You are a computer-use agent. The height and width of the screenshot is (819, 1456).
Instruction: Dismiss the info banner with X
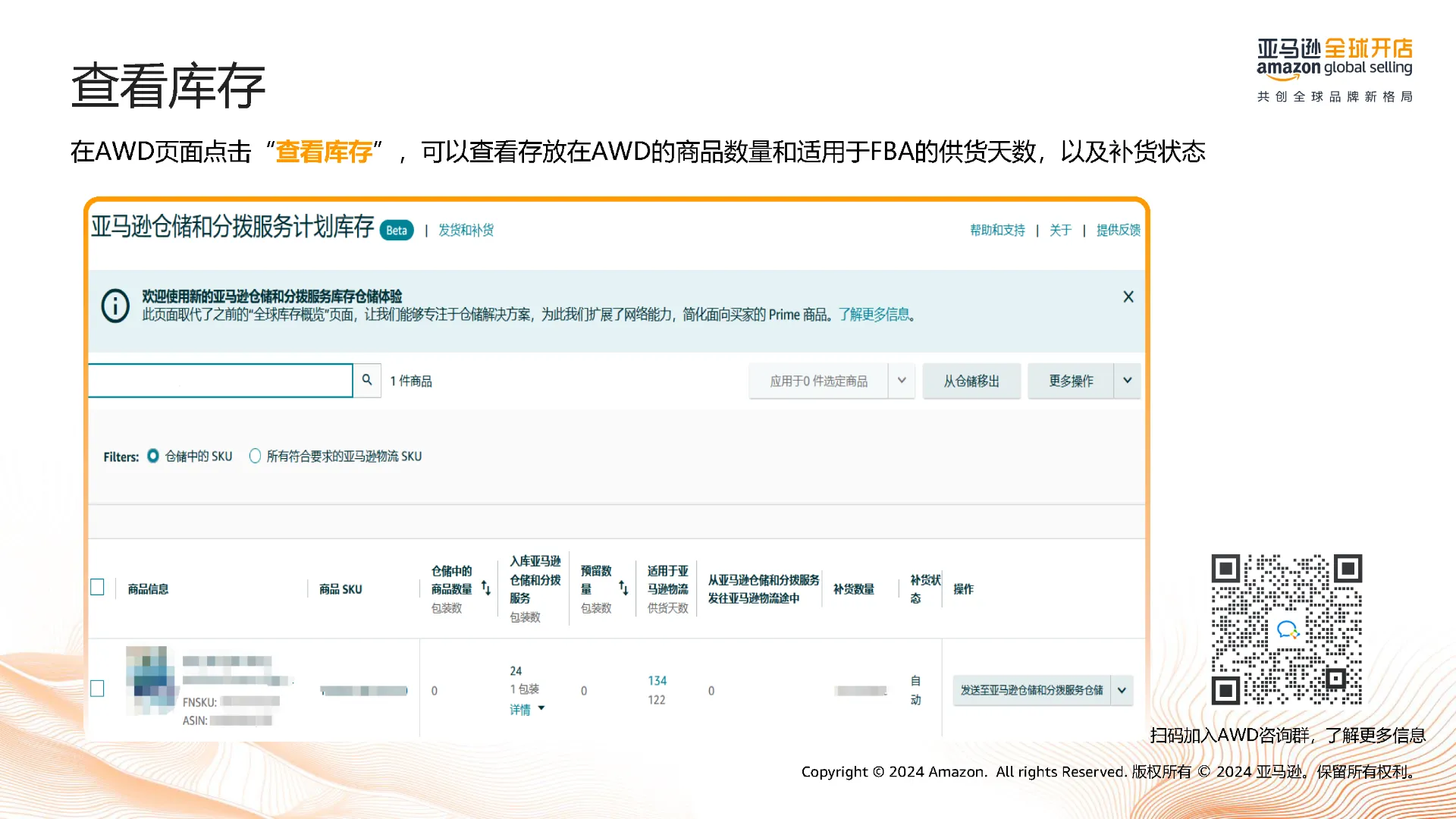click(x=1128, y=297)
